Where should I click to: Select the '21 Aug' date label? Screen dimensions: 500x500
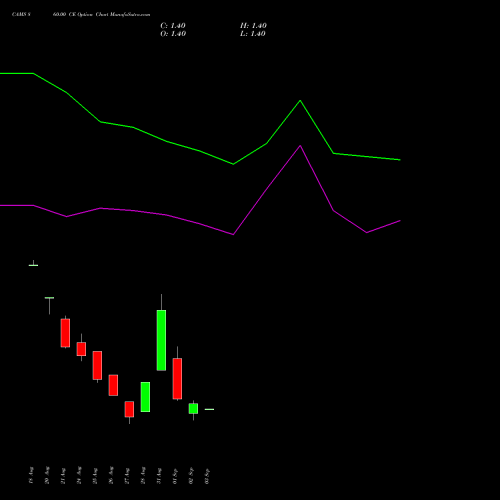click(x=63, y=475)
